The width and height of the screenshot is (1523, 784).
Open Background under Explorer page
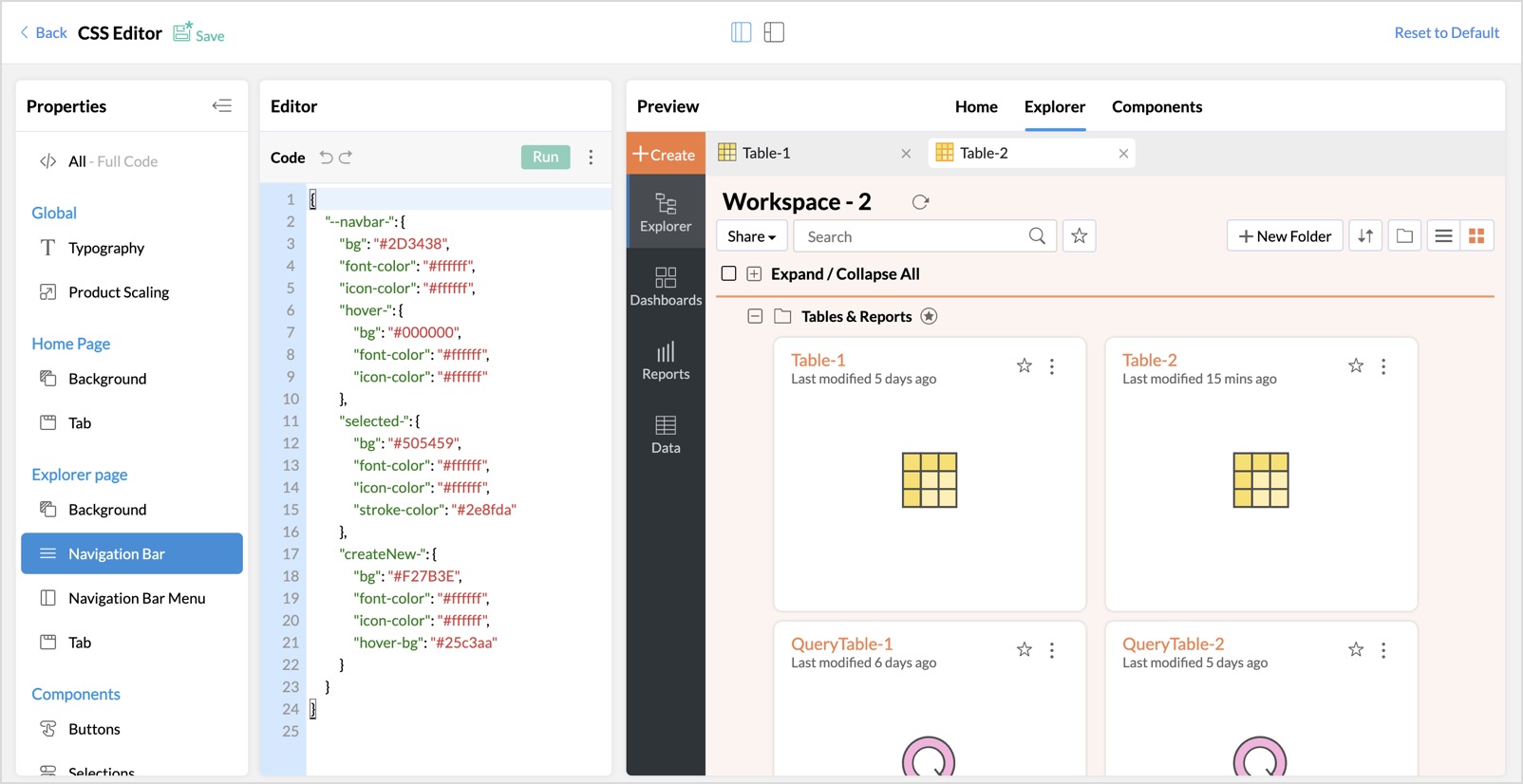point(132,510)
